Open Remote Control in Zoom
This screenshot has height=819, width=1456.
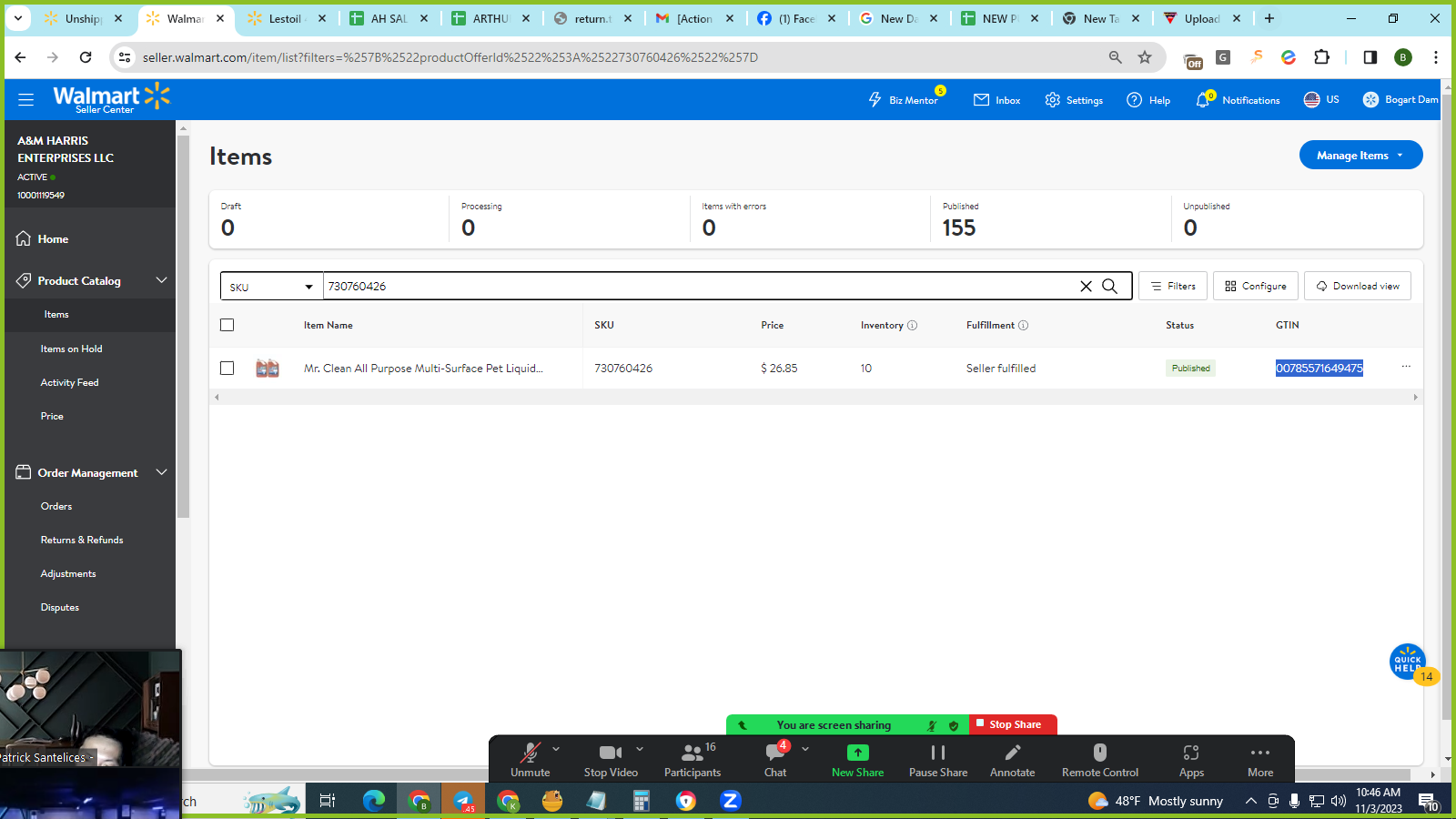point(1100,760)
